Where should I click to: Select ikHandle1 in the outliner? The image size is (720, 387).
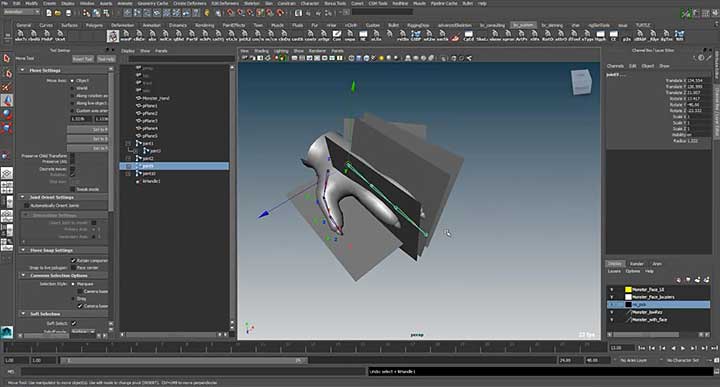coord(151,181)
